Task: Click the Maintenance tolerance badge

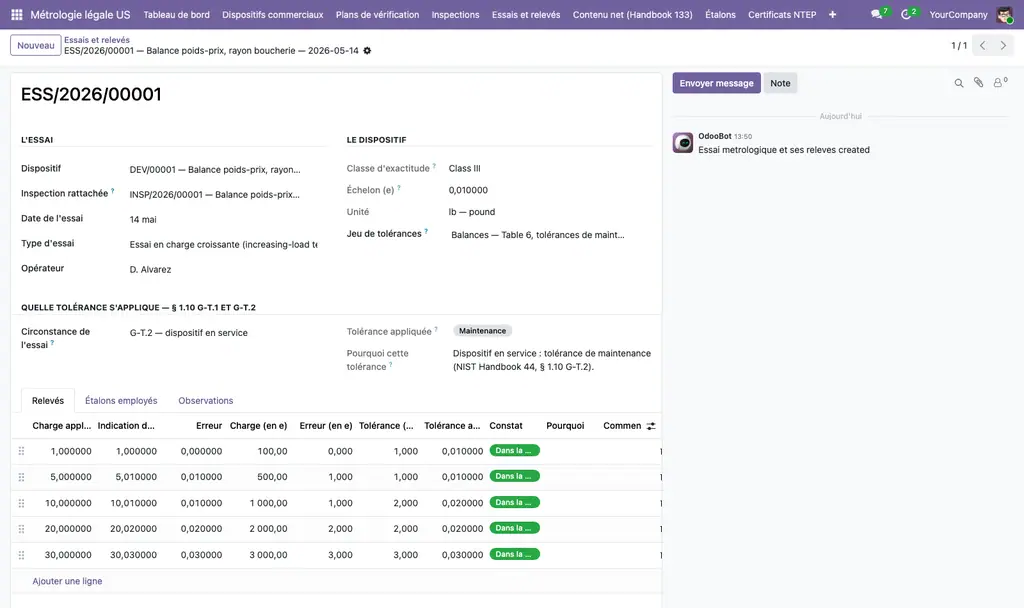Action: [x=482, y=331]
